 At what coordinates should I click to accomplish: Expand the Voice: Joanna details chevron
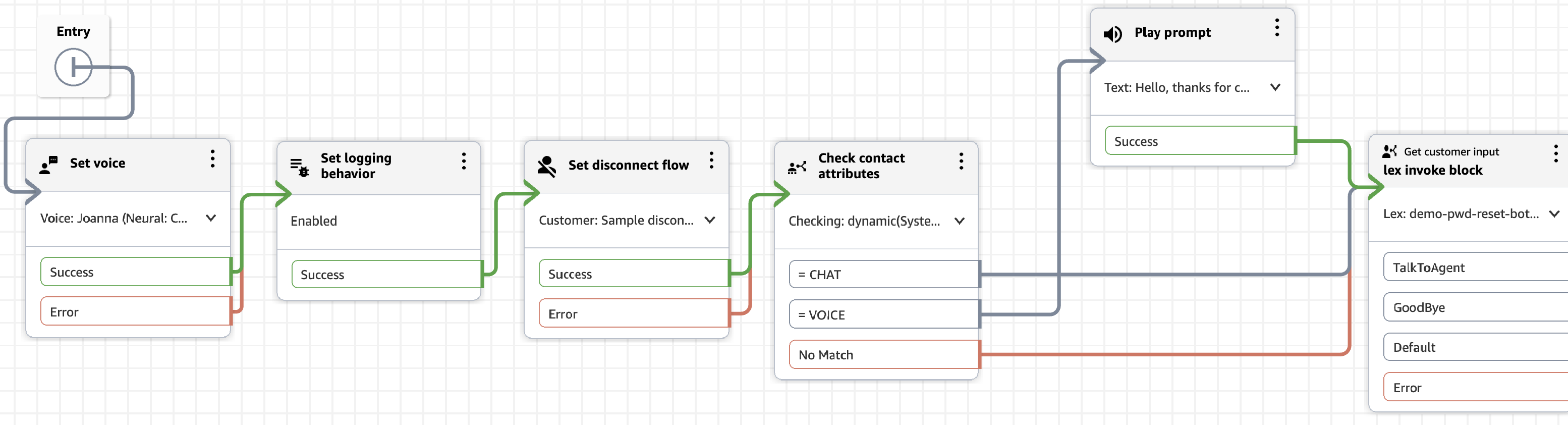[210, 218]
